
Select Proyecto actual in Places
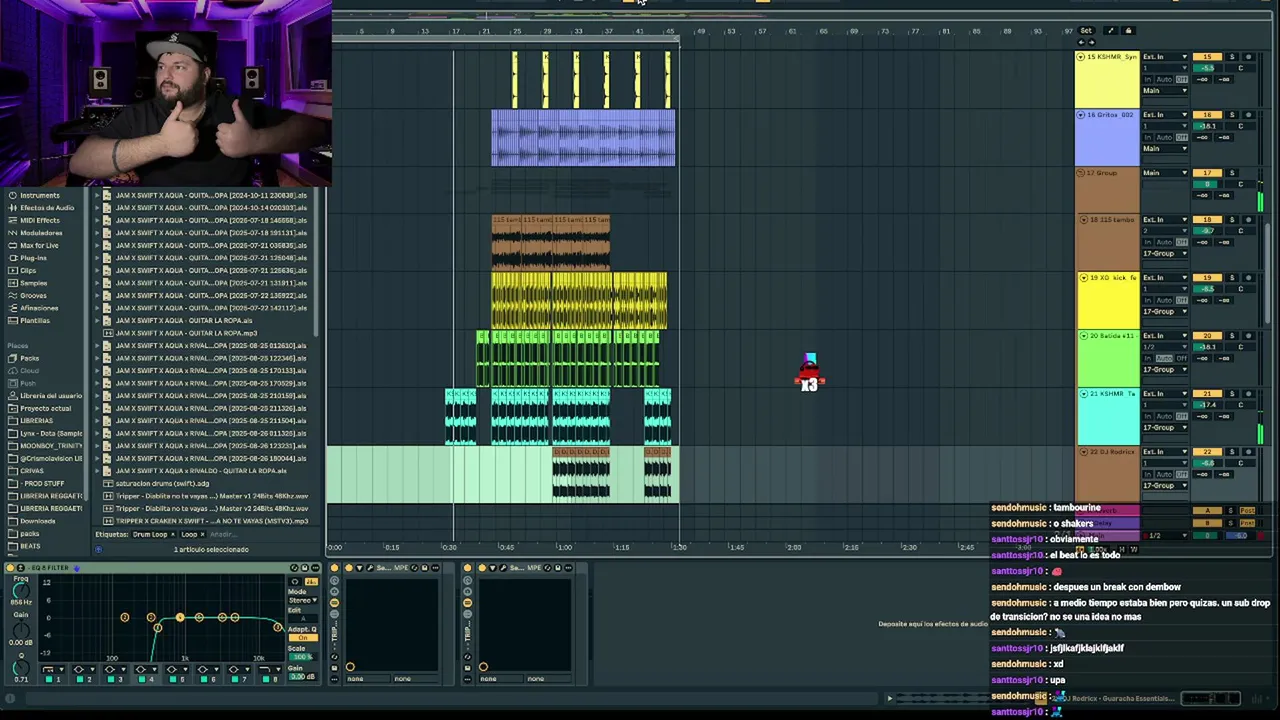coord(40,408)
